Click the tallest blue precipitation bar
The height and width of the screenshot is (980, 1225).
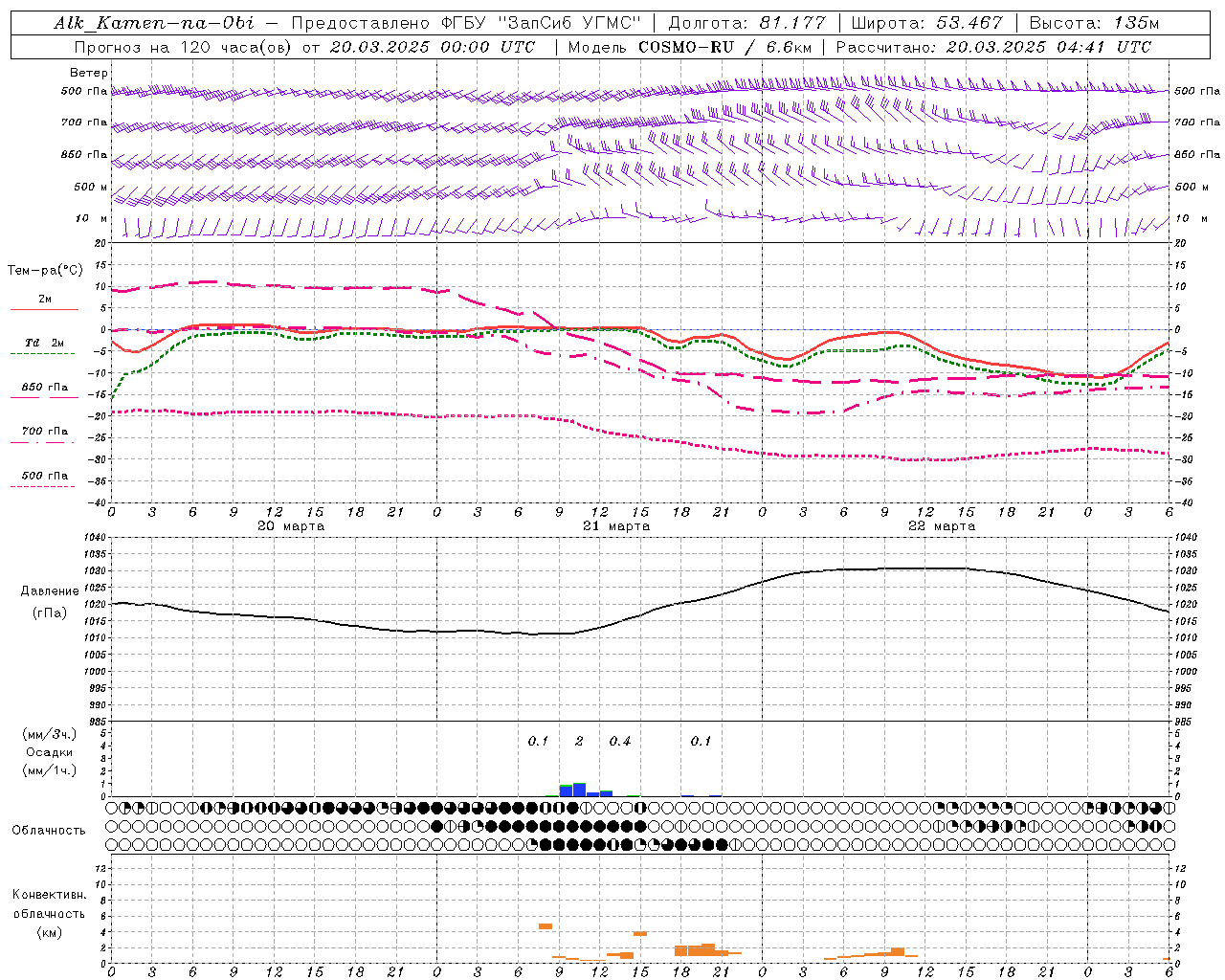click(x=580, y=790)
